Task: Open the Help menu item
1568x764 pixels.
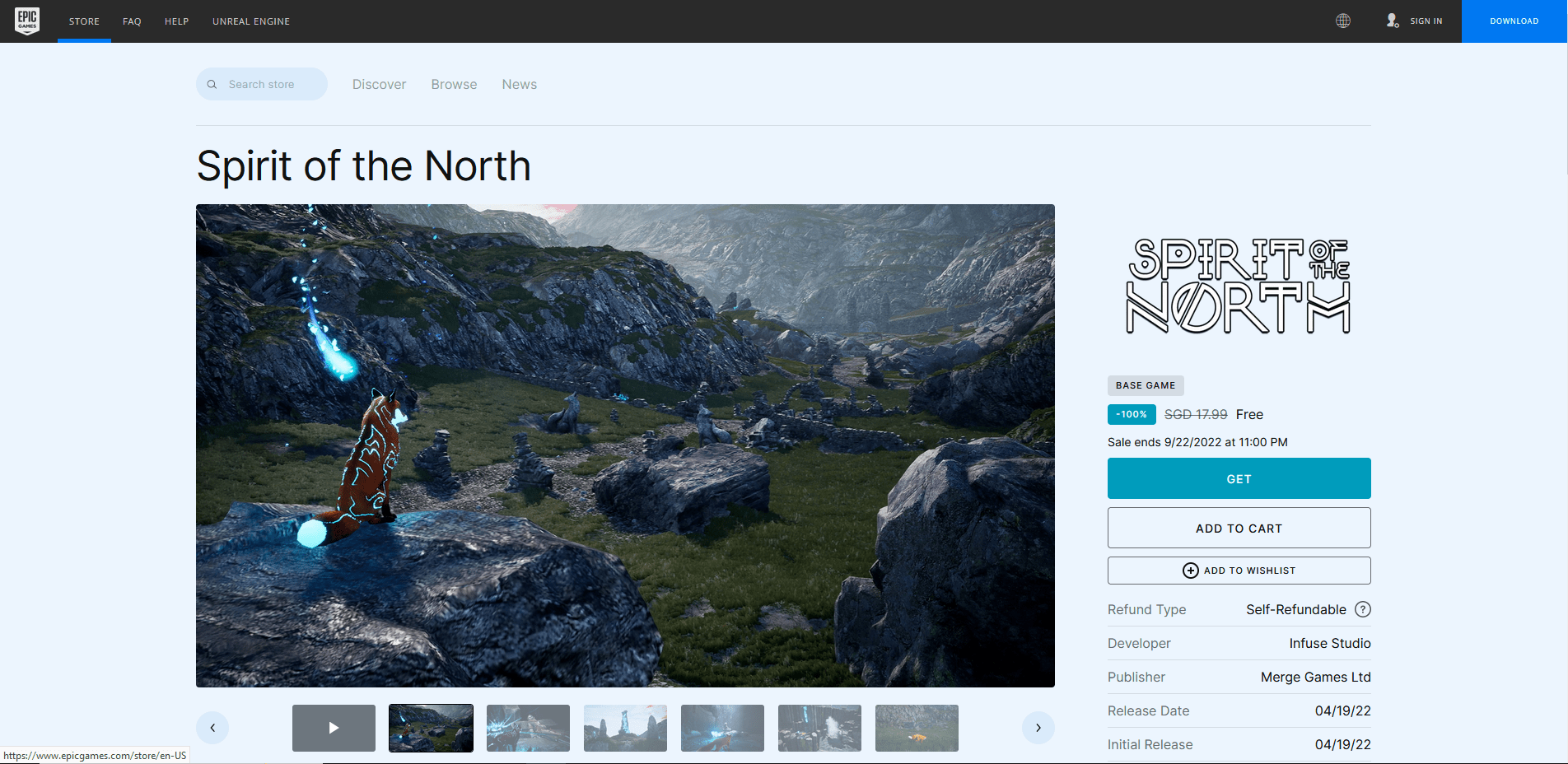Action: (x=177, y=21)
